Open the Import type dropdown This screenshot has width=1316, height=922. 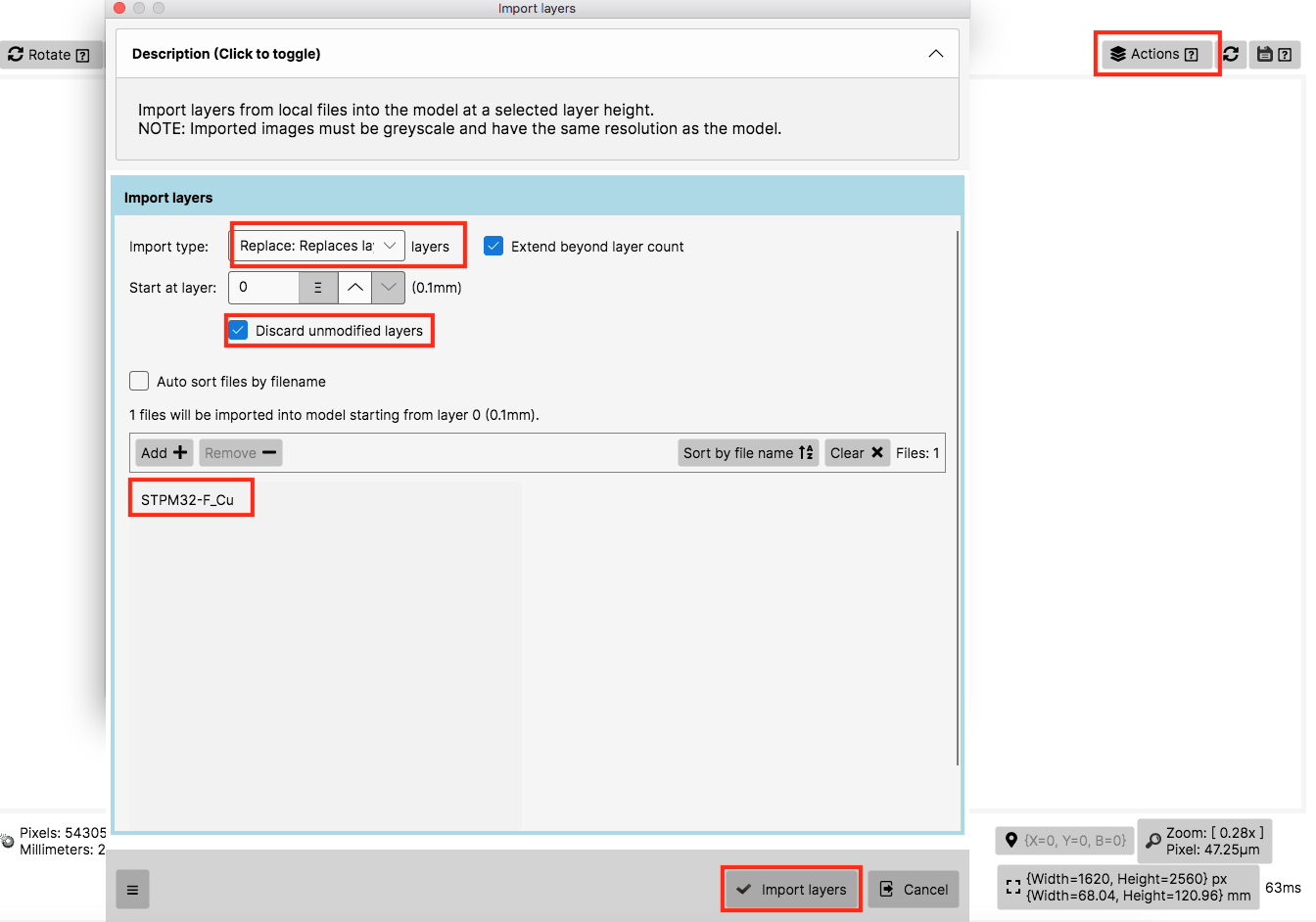tap(317, 246)
